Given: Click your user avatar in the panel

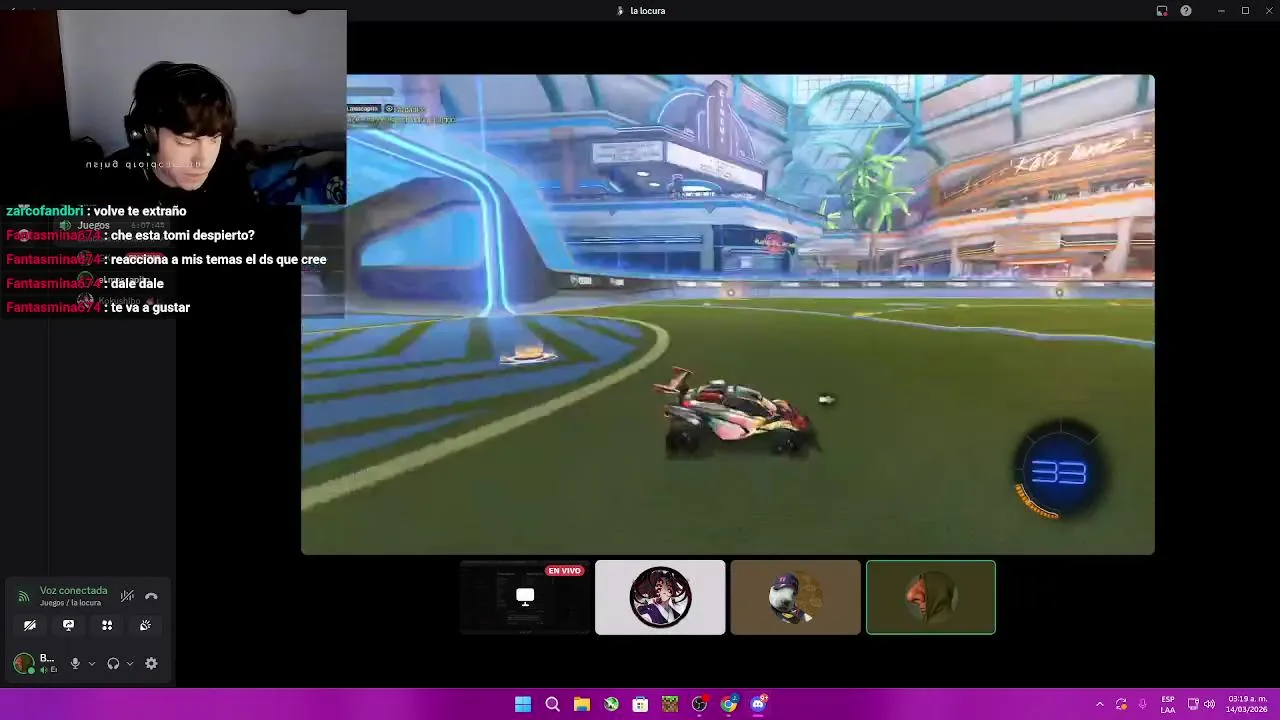Looking at the screenshot, I should (23, 663).
